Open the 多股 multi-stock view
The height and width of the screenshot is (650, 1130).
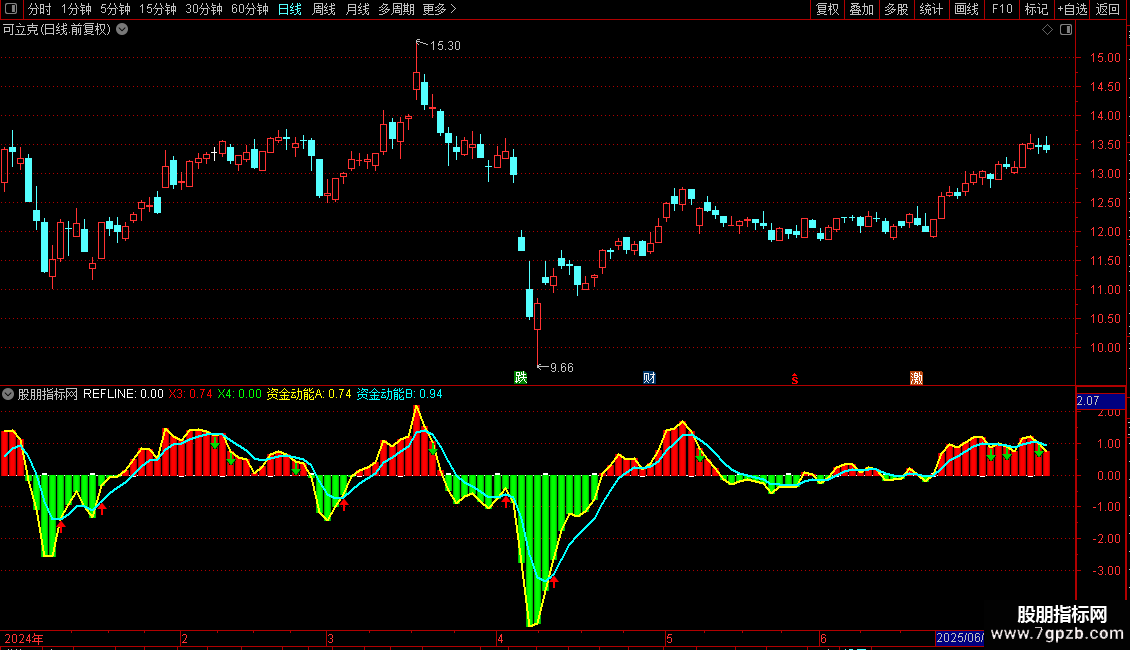[x=897, y=9]
